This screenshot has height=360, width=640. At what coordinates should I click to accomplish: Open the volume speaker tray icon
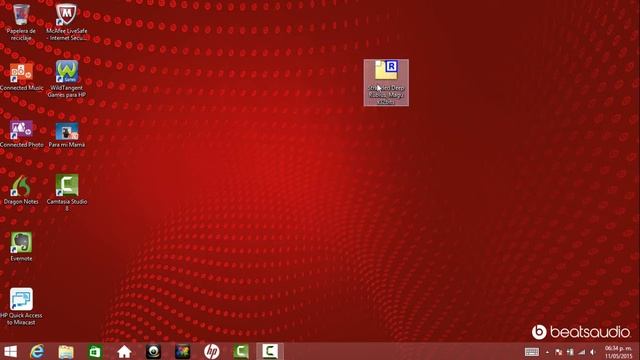[593, 352]
